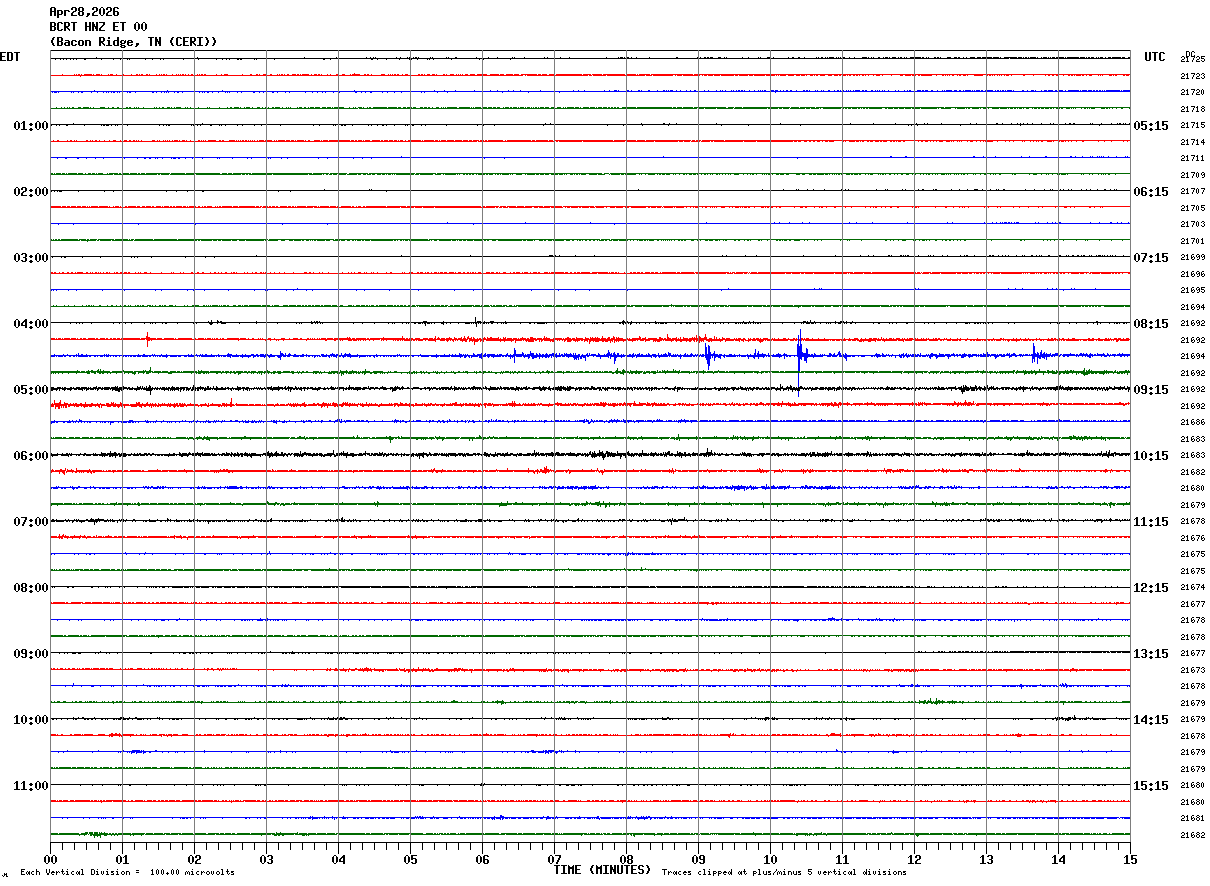Click the blue spike between minutes 13 and 14
Viewport: 1210px width, 886px height.
pos(1034,354)
